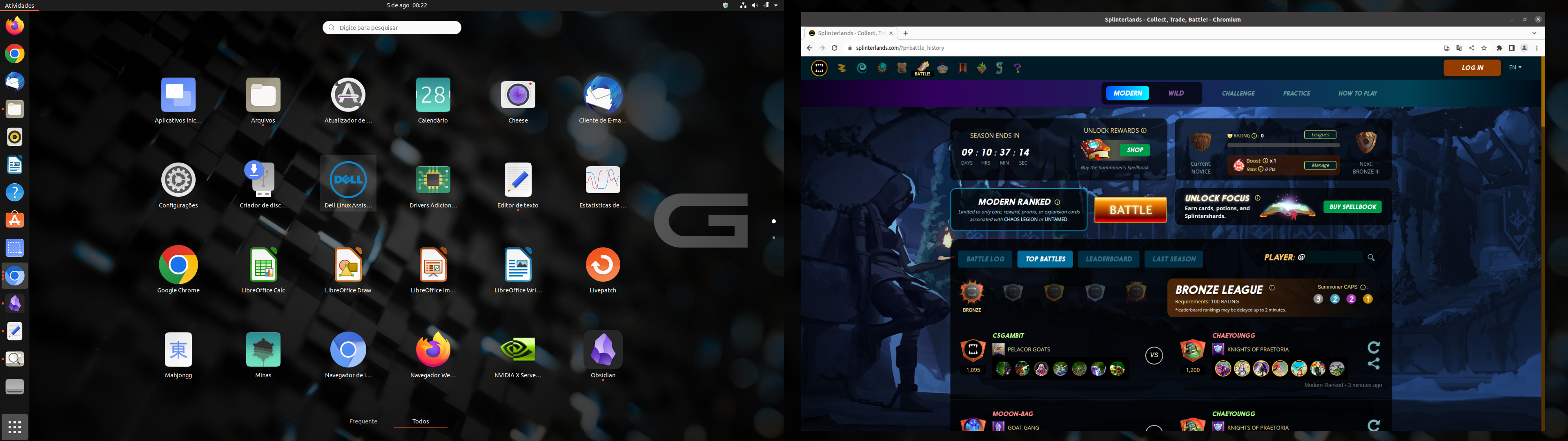Open the red banner guilds nav icon
1568x441 pixels.
coord(962,68)
